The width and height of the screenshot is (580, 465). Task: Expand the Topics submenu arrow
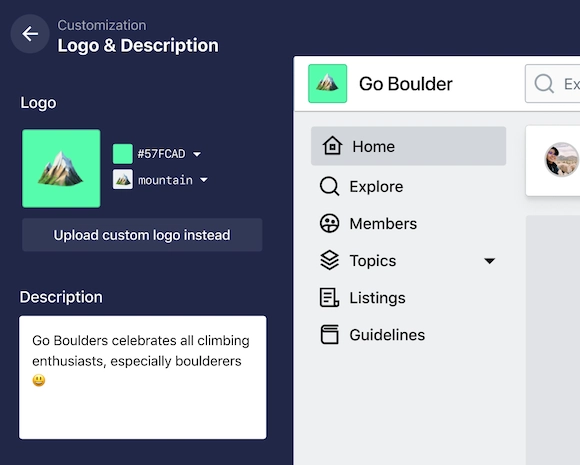coord(489,261)
